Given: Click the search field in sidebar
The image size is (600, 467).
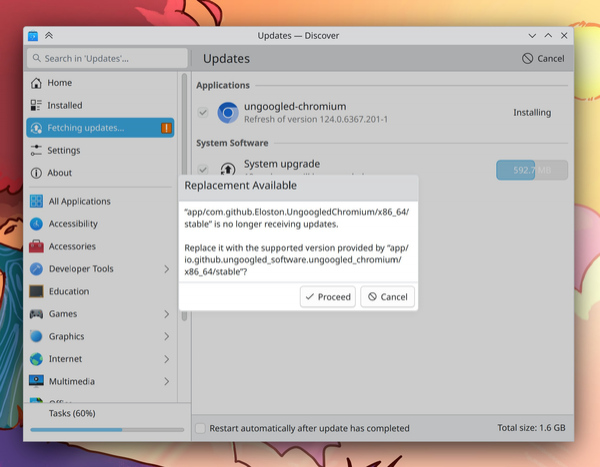Looking at the screenshot, I should [x=107, y=59].
